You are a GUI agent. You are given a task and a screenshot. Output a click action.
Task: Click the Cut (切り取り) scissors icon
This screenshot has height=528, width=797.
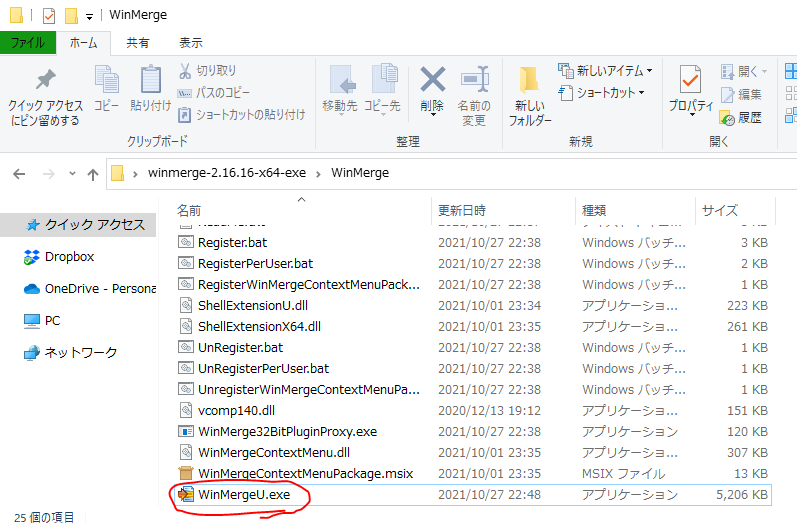pyautogui.click(x=185, y=71)
